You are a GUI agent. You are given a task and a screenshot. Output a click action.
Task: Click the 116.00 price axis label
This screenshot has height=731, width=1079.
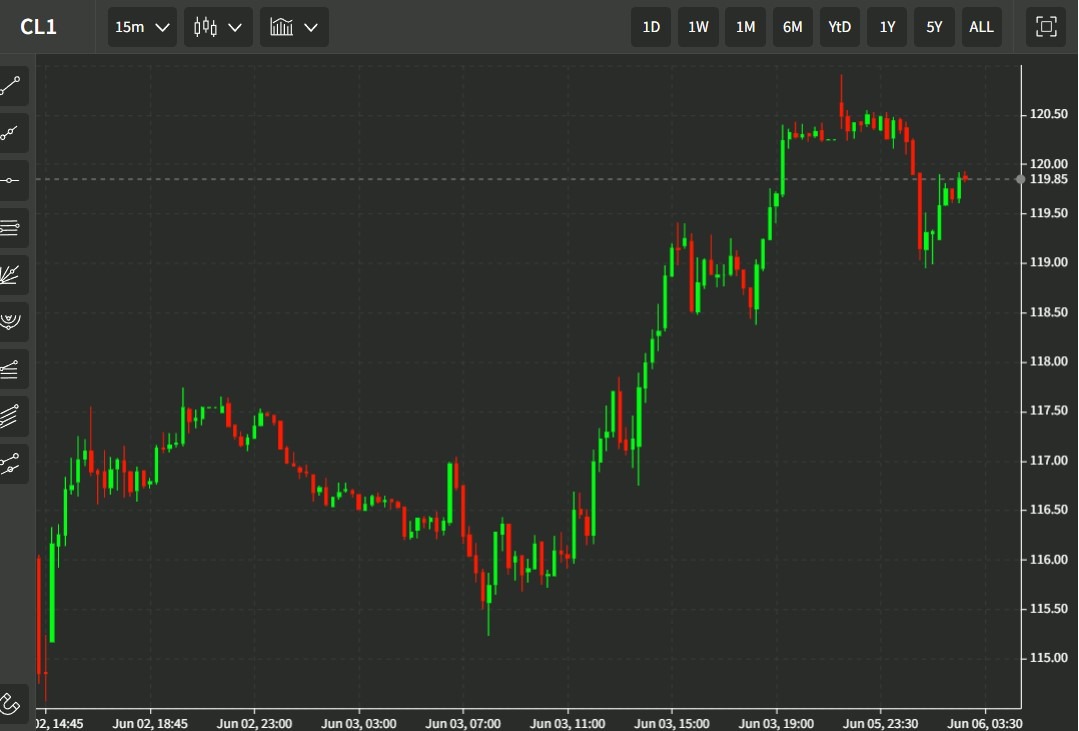1048,560
